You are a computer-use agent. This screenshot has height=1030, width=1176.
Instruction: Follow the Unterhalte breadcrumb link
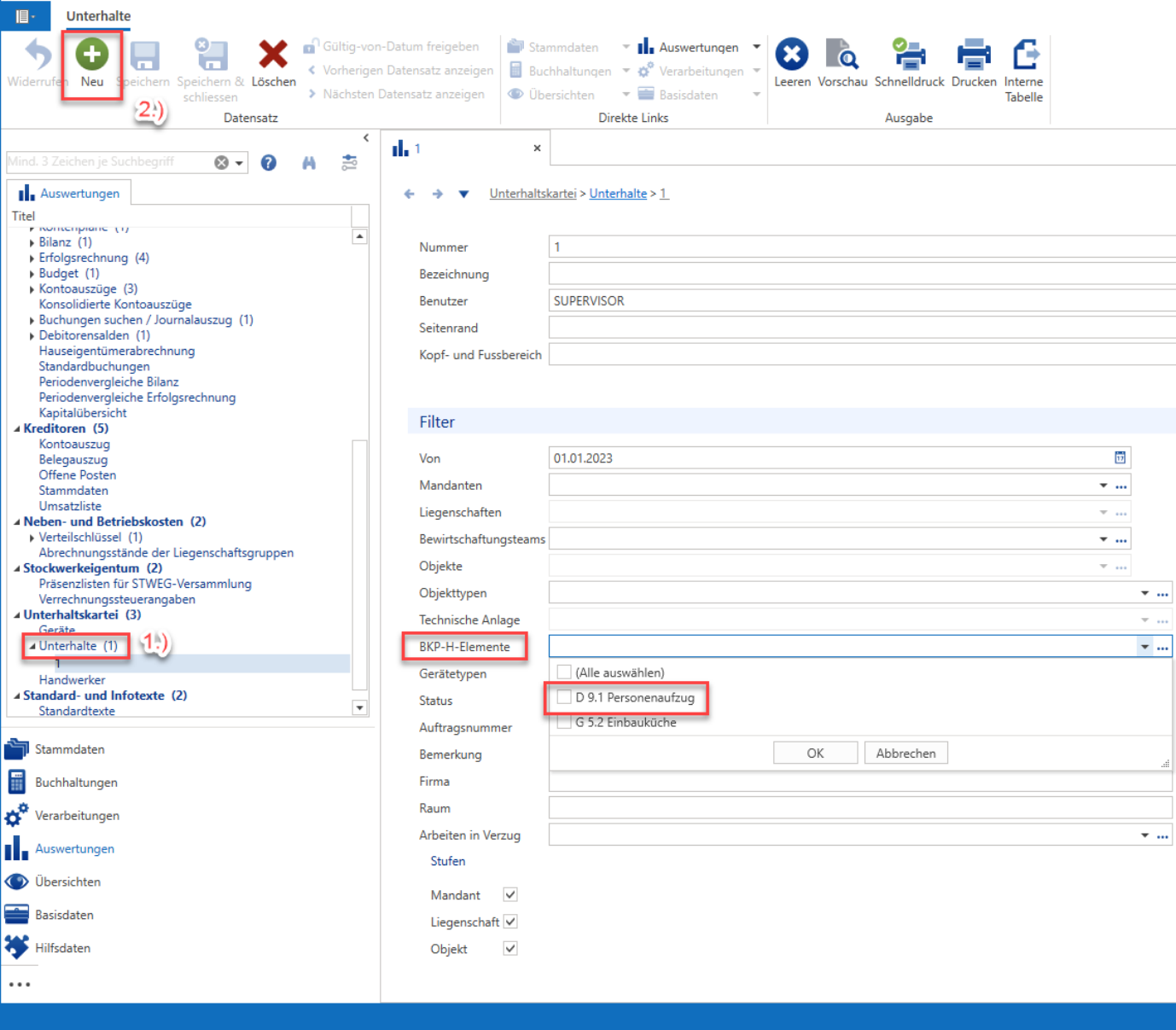coord(618,194)
